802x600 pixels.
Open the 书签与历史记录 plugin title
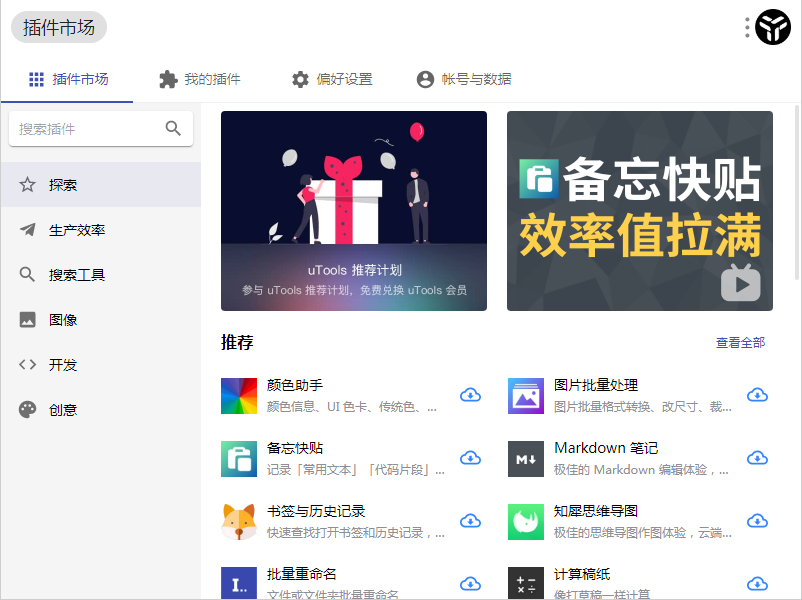[316, 511]
